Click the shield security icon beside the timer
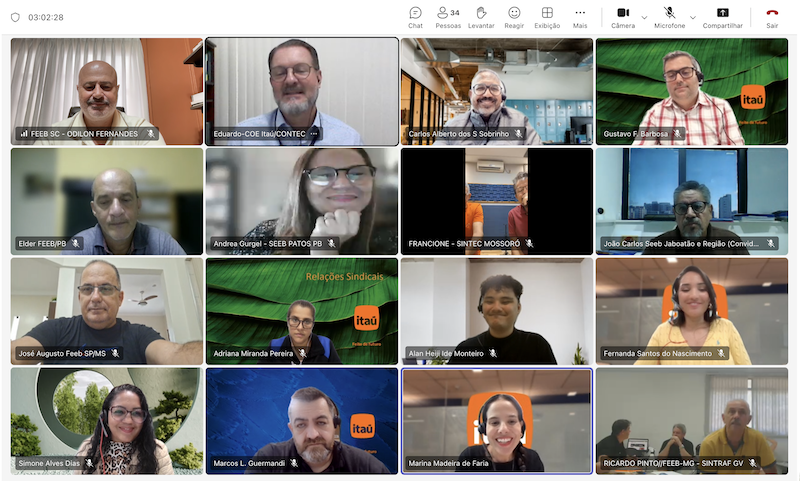The height and width of the screenshot is (481, 800). tap(15, 17)
